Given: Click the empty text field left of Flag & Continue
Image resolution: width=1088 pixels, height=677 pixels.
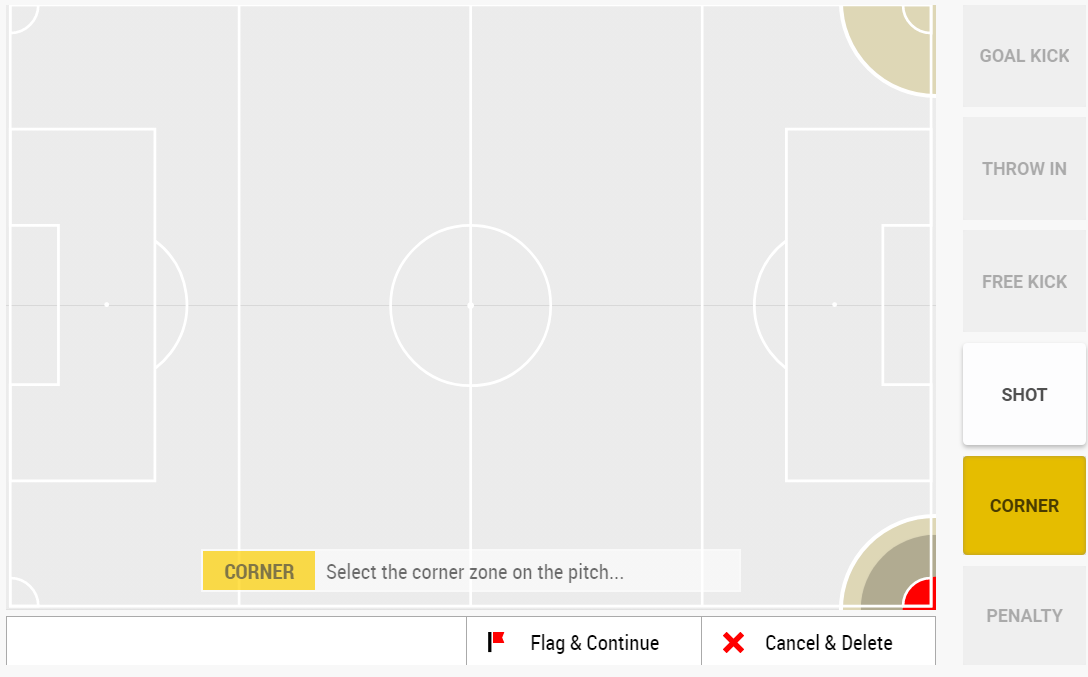Looking at the screenshot, I should (236, 642).
